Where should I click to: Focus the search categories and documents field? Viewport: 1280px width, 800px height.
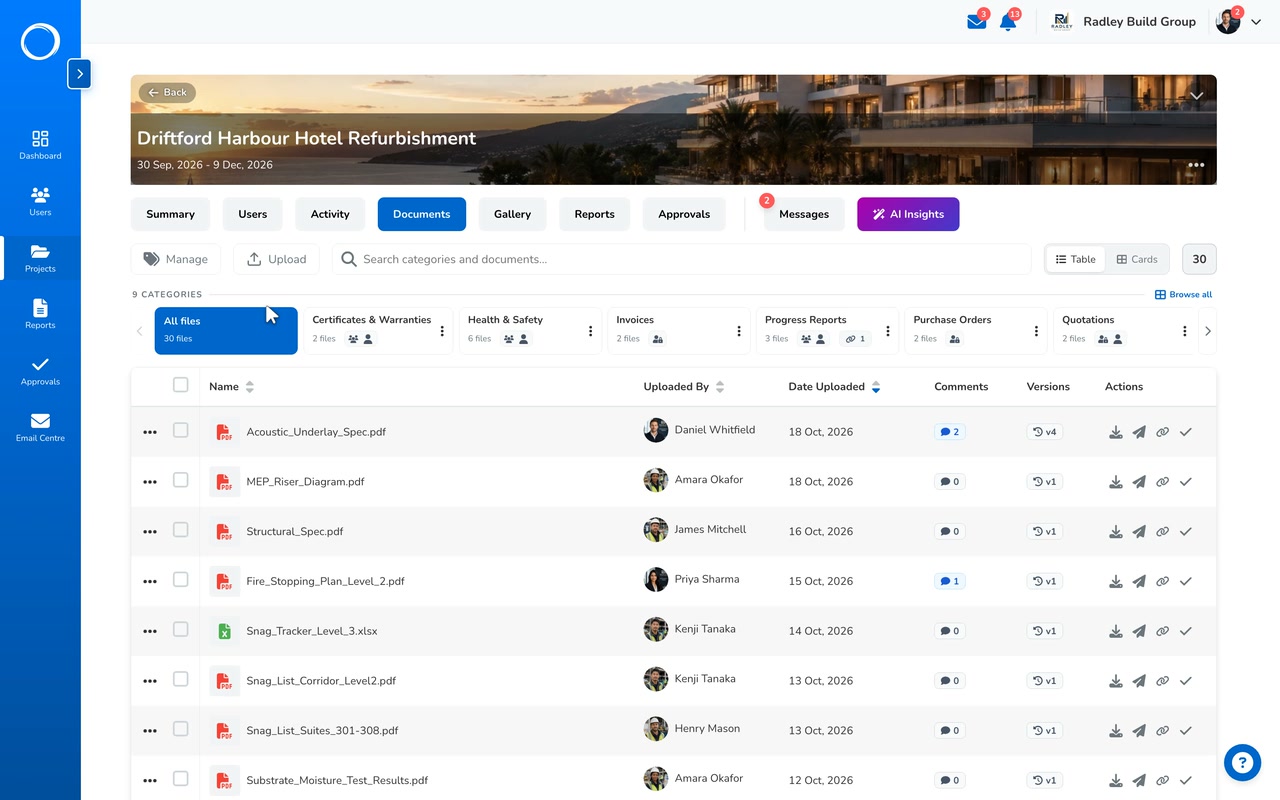click(681, 259)
